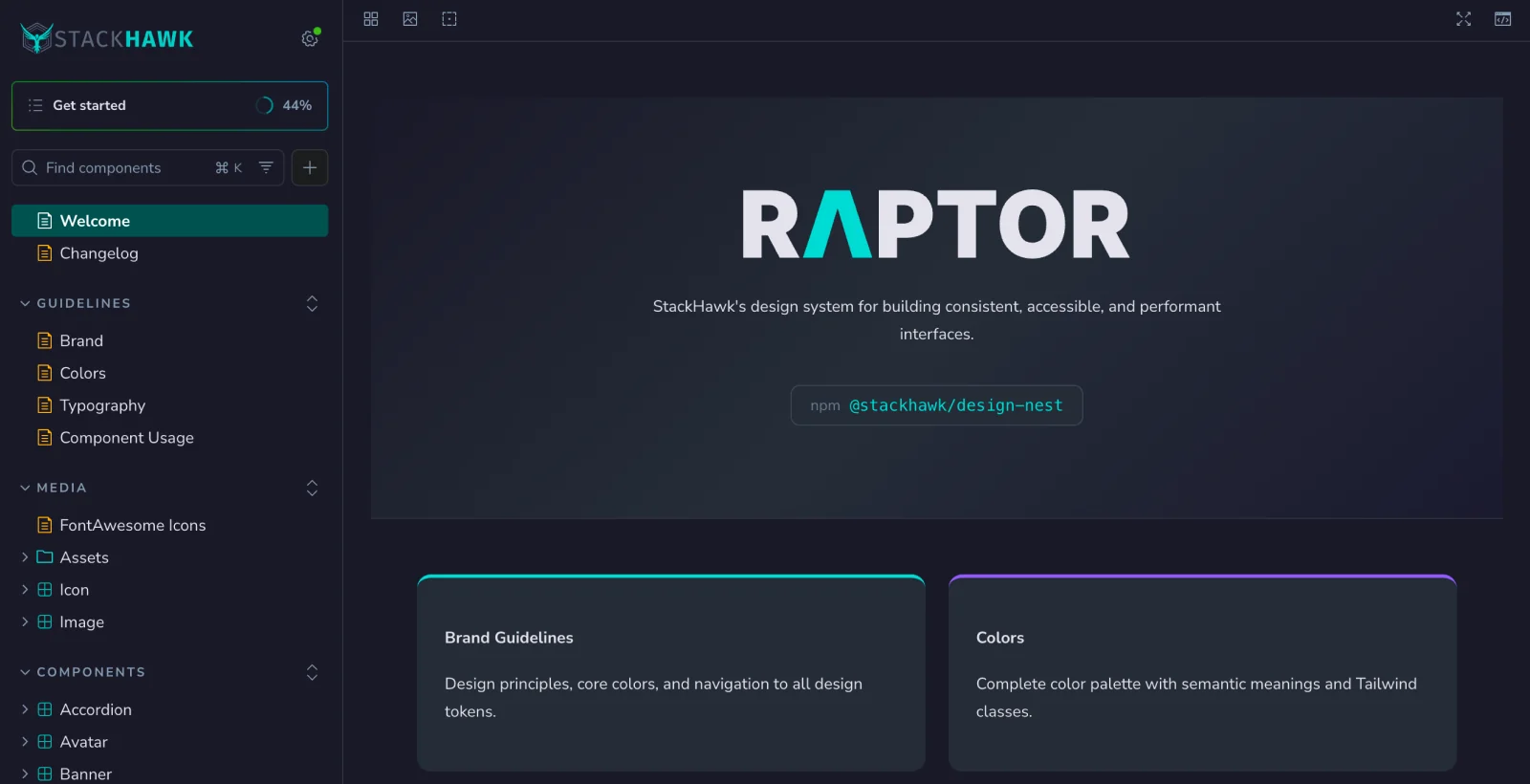Click the RAPTOR heading logo
Viewport: 1530px width, 784px height.
pyautogui.click(x=936, y=225)
